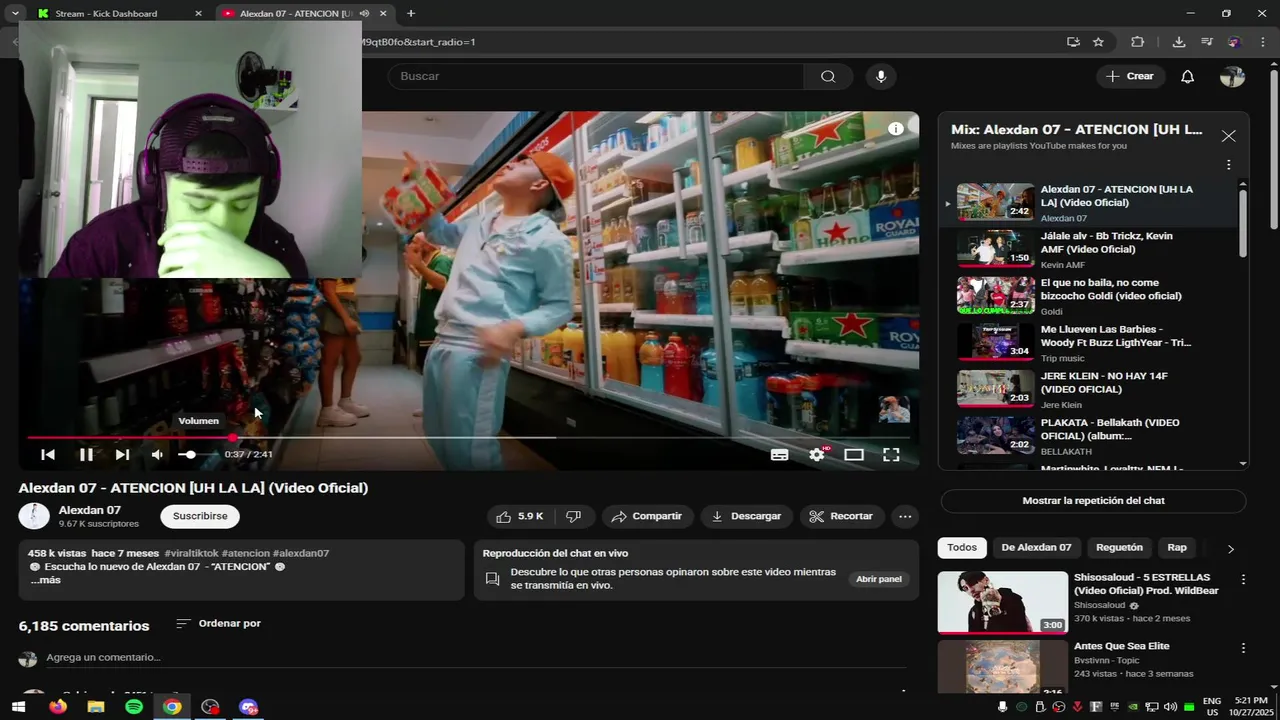The image size is (1280, 720).
Task: Mute the video using the speaker icon
Action: [157, 454]
